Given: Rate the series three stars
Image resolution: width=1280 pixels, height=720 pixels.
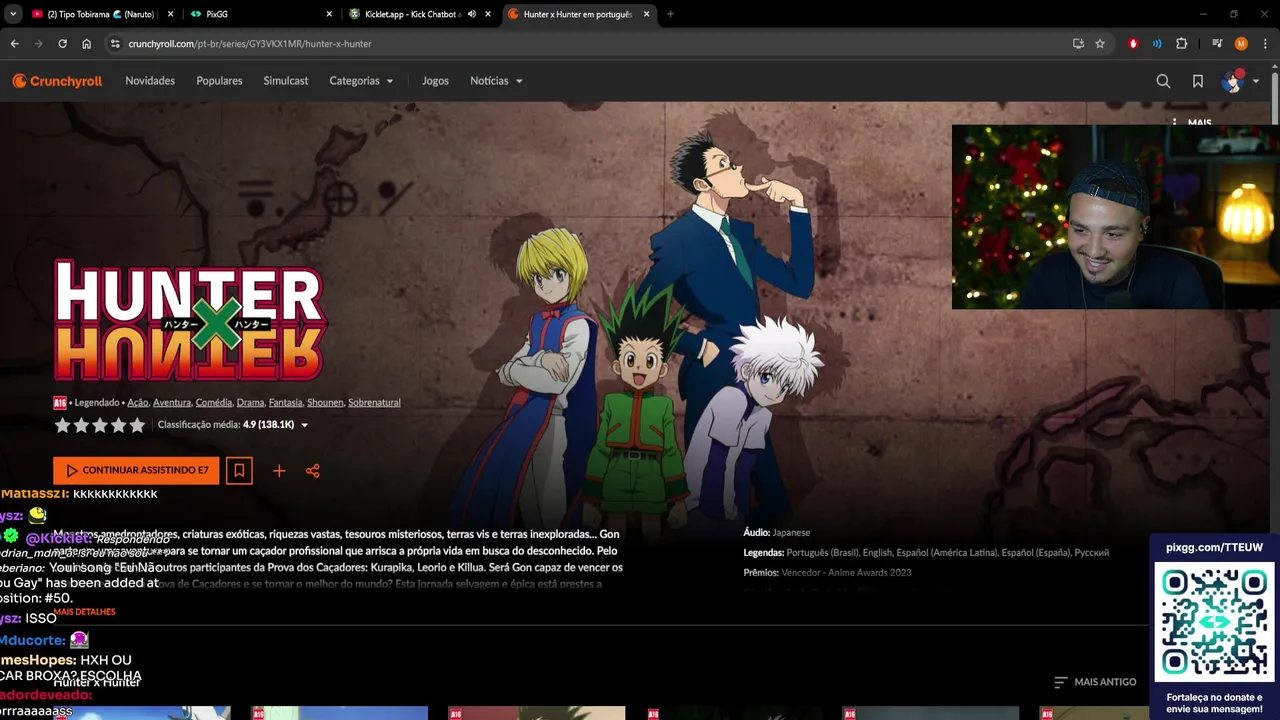Looking at the screenshot, I should click(x=100, y=425).
